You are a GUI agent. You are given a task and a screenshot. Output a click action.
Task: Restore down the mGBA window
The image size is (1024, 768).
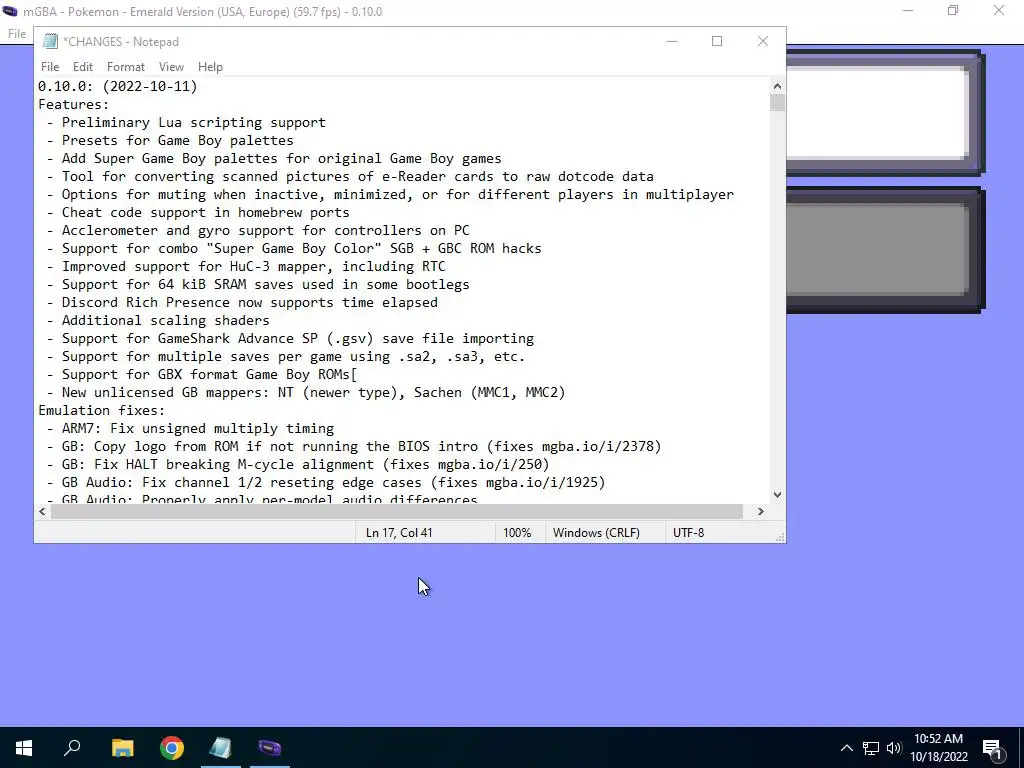click(x=953, y=11)
